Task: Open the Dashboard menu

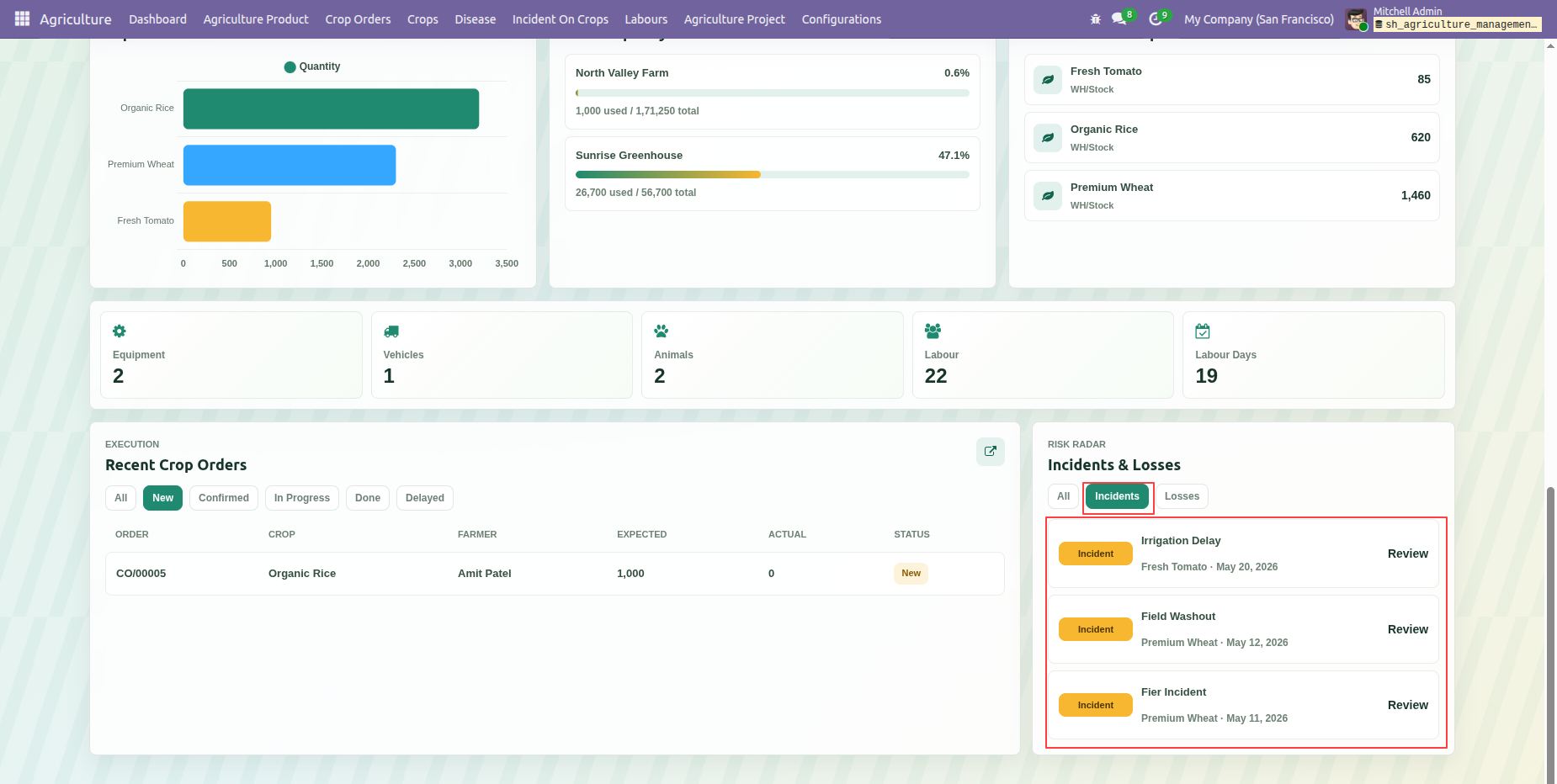Action: [x=157, y=19]
